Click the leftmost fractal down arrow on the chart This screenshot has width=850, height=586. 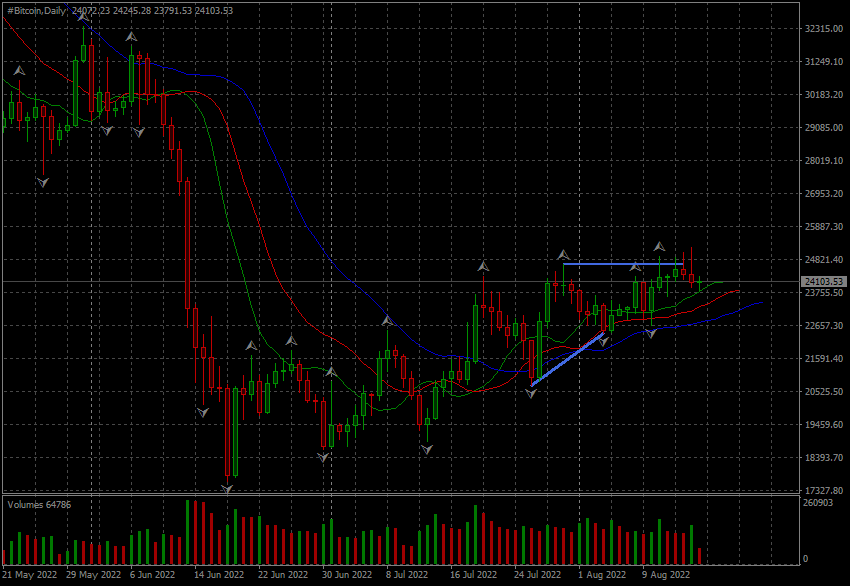point(43,181)
